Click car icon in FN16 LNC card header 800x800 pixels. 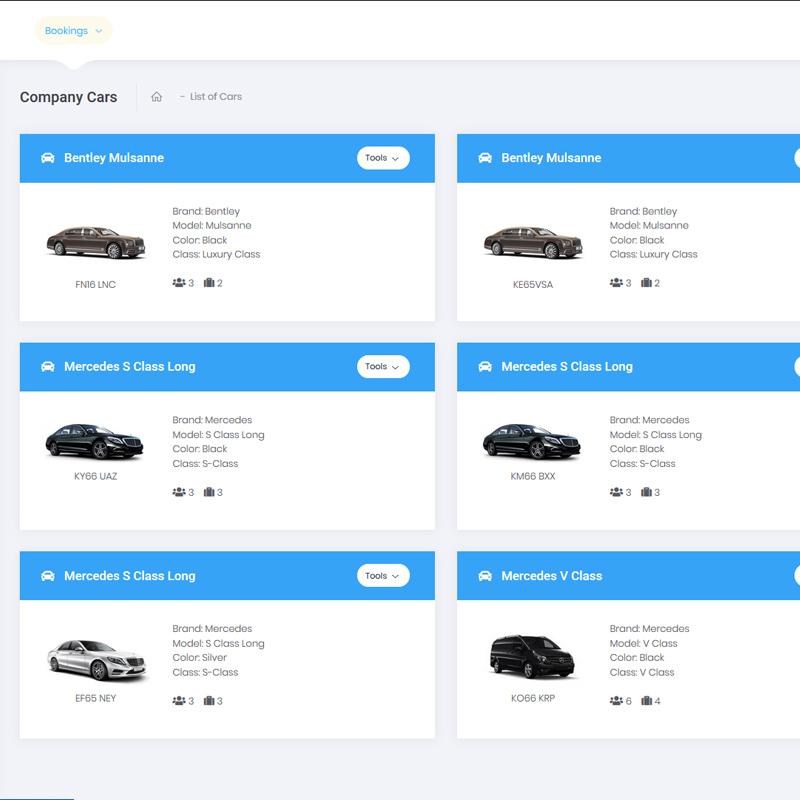47,158
